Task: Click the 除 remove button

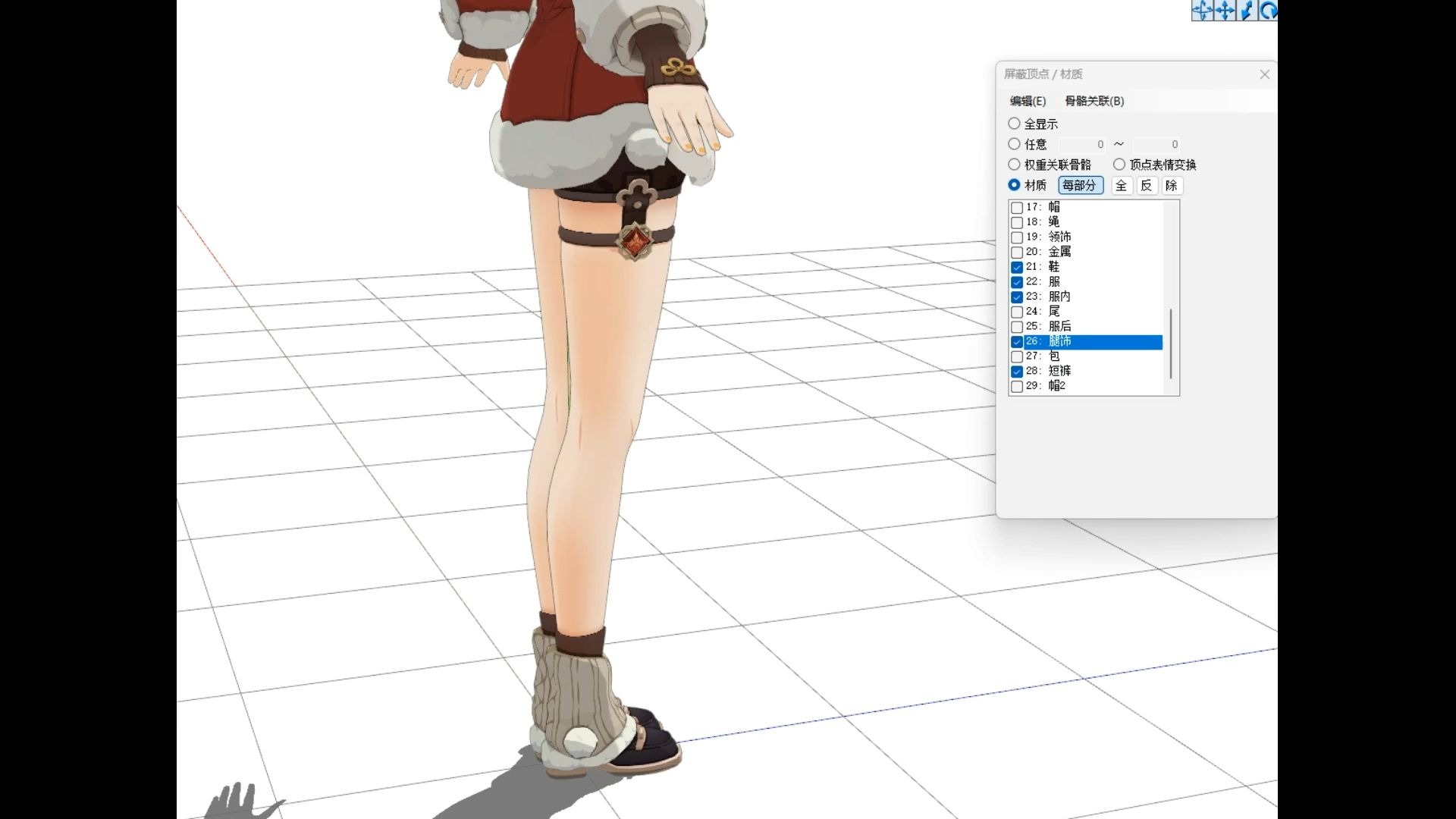Action: (x=1172, y=185)
